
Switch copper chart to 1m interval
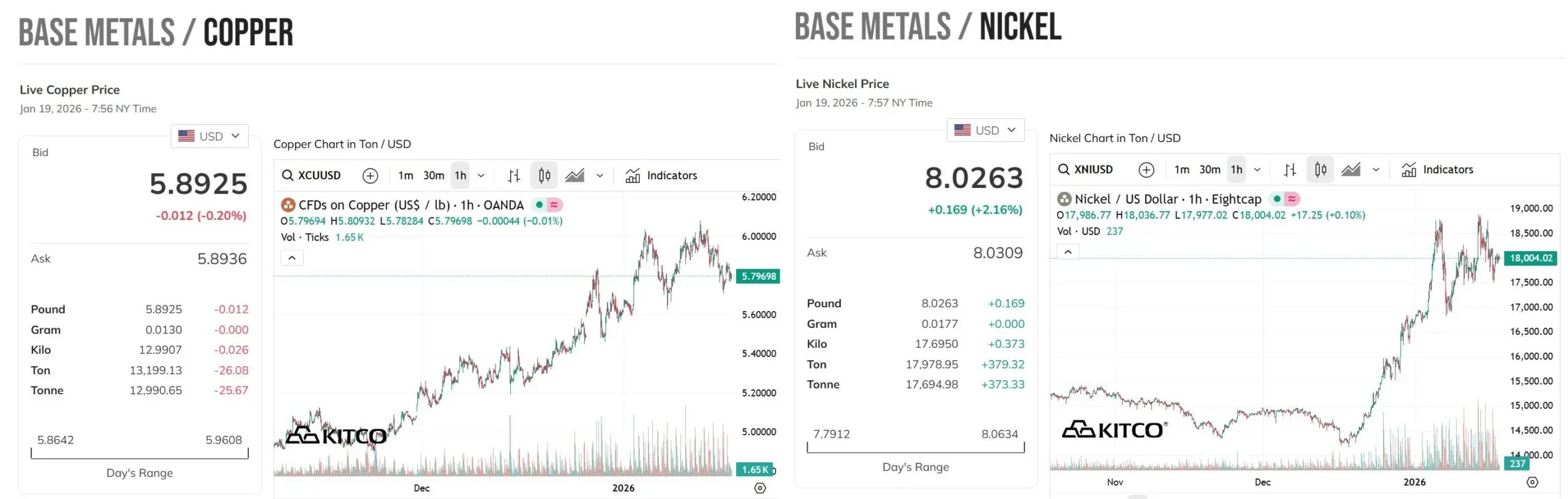click(405, 176)
